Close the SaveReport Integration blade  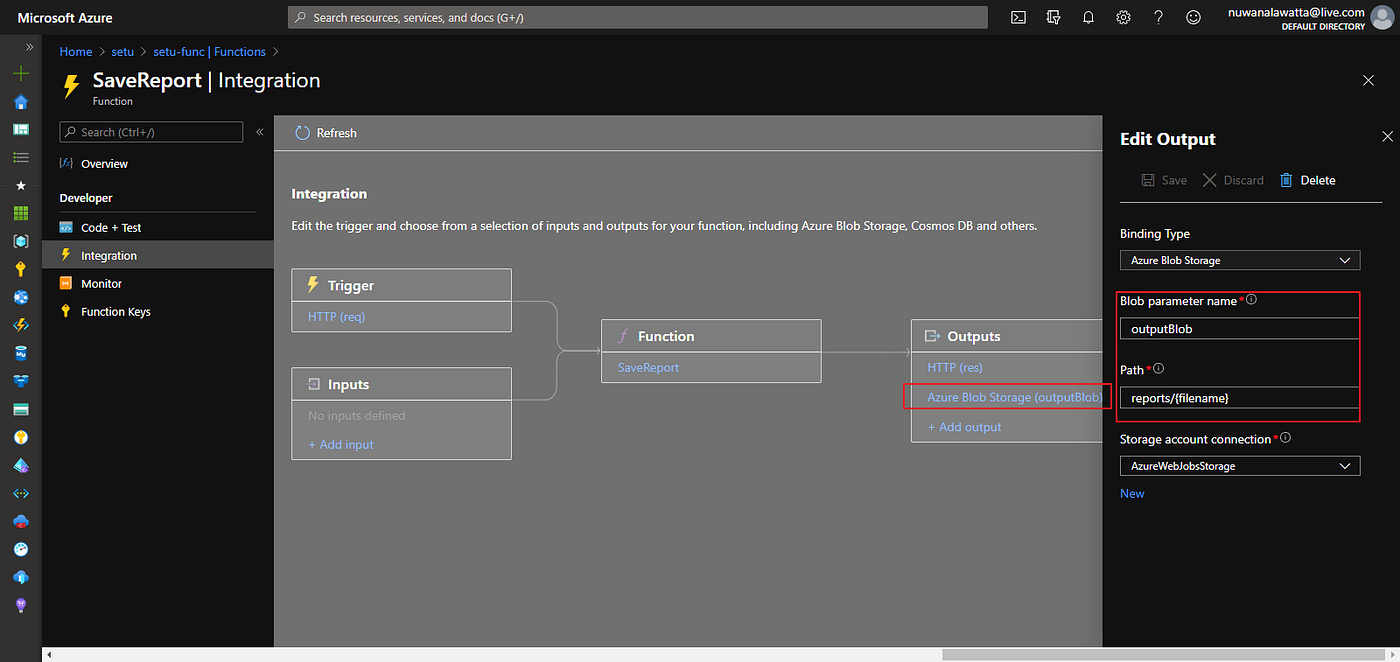pos(1369,80)
